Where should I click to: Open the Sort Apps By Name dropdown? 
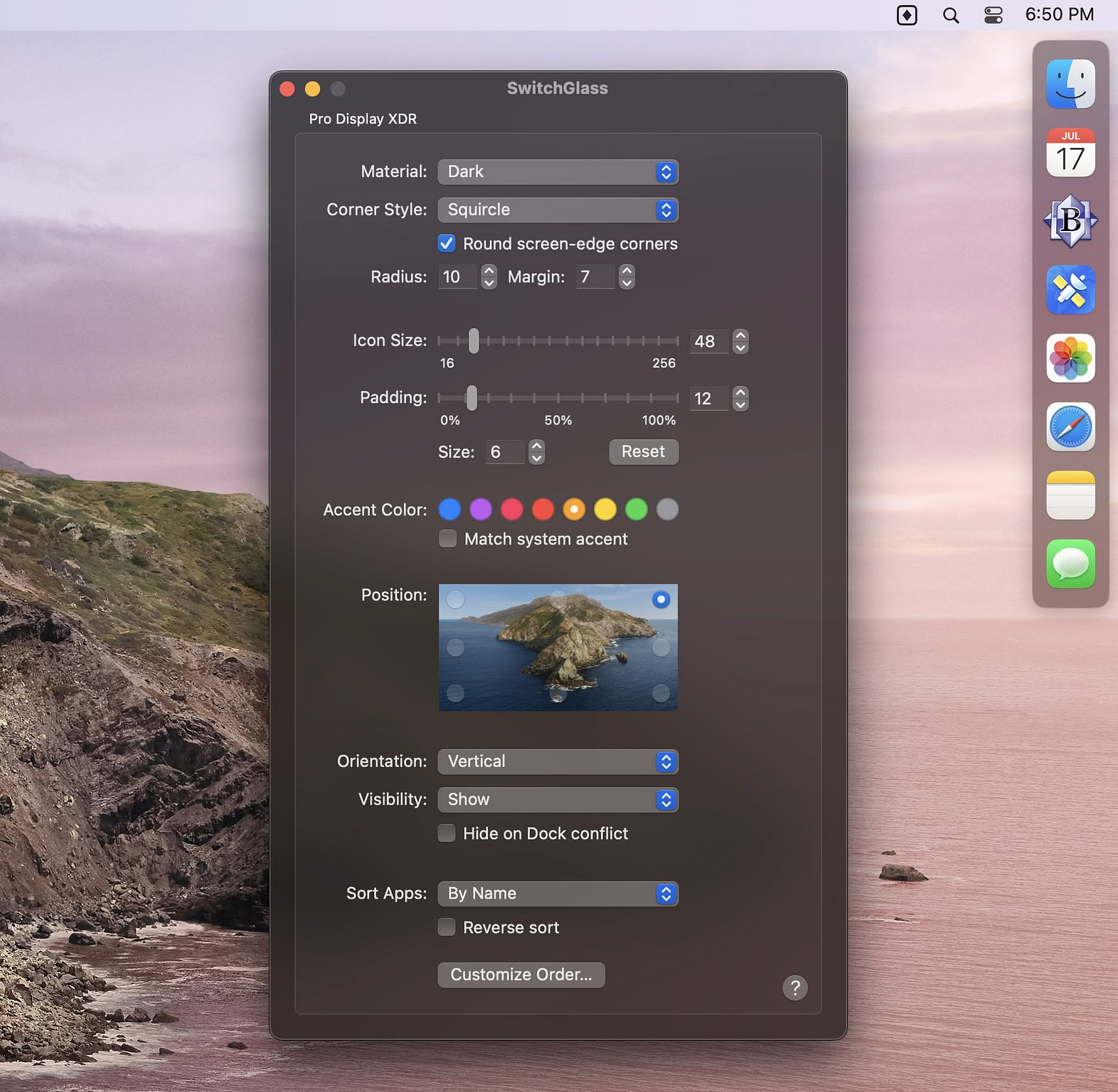[x=558, y=894]
